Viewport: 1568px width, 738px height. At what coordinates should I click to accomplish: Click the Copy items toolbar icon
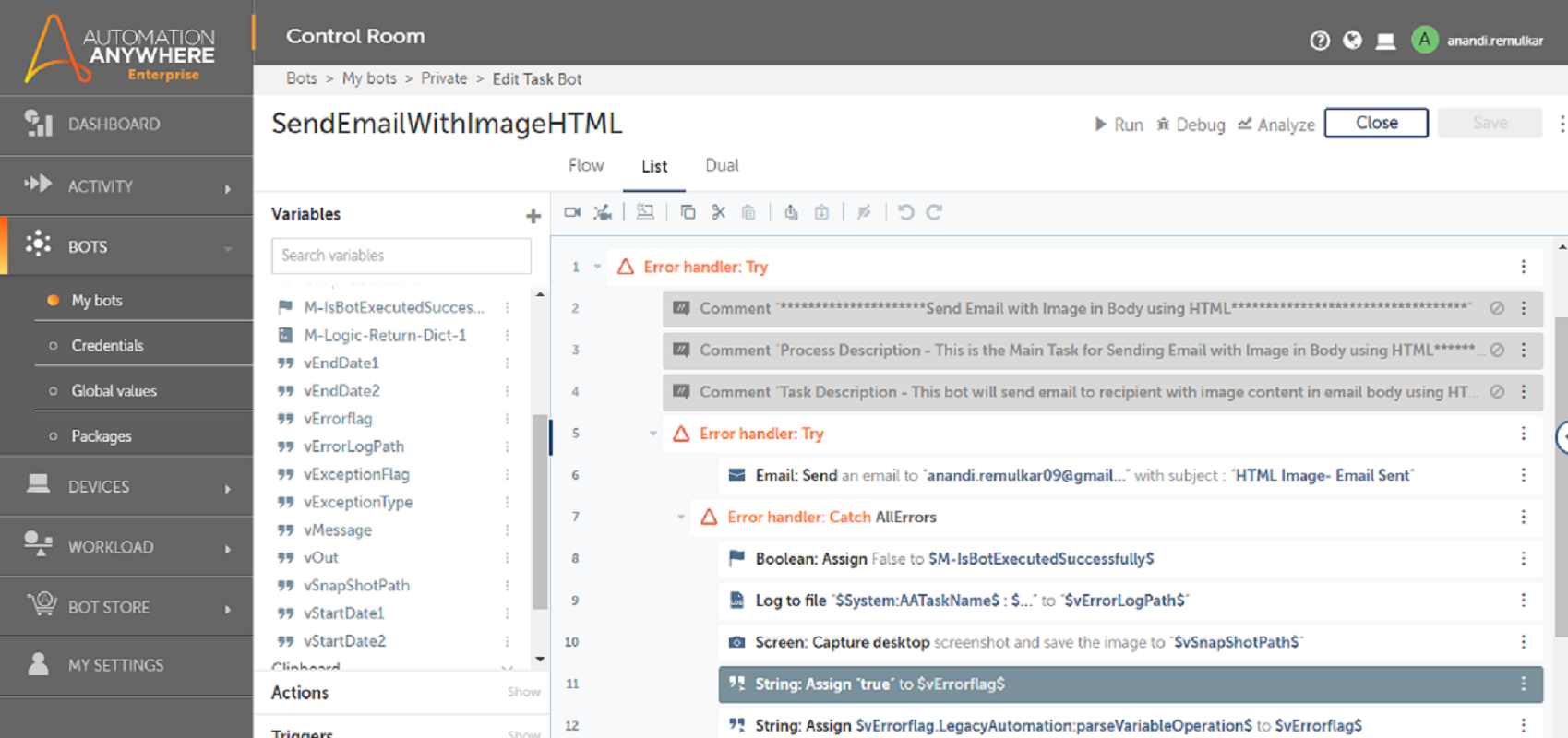(x=688, y=213)
